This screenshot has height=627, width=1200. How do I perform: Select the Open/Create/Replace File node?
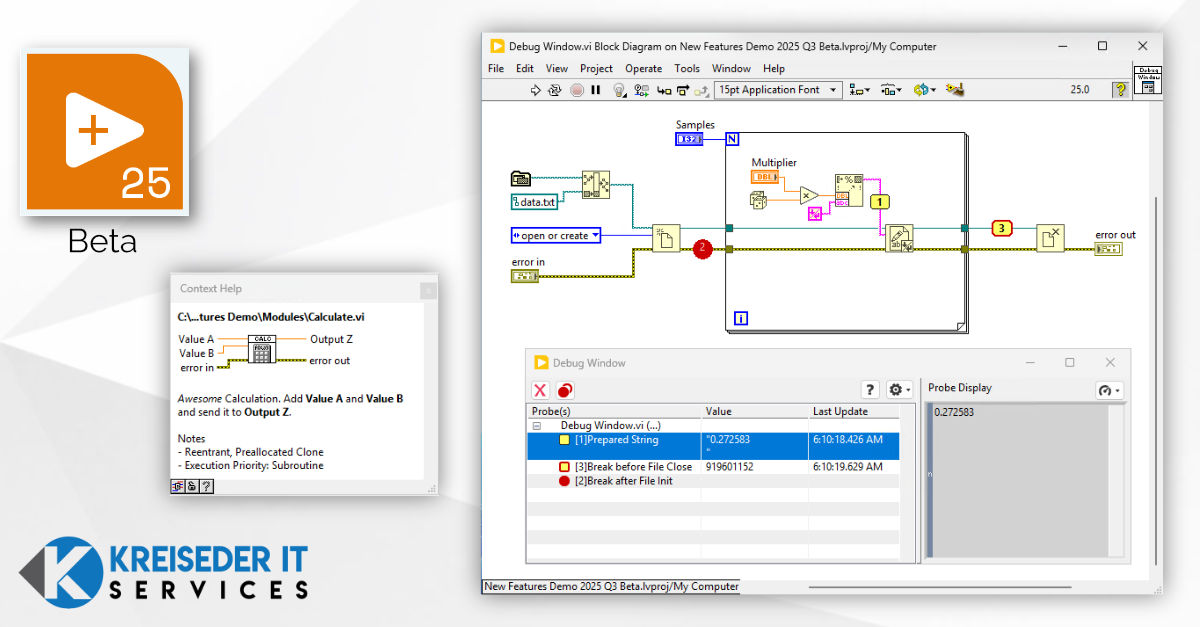point(666,238)
